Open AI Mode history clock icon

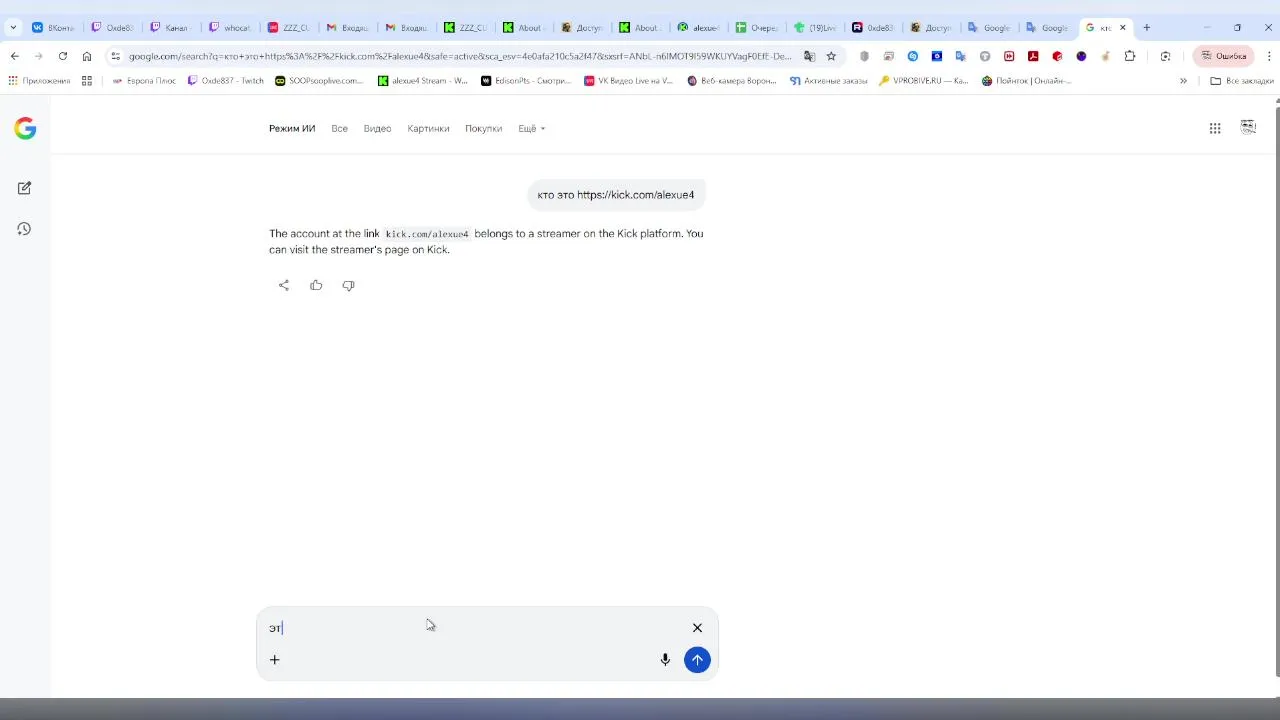click(x=25, y=229)
